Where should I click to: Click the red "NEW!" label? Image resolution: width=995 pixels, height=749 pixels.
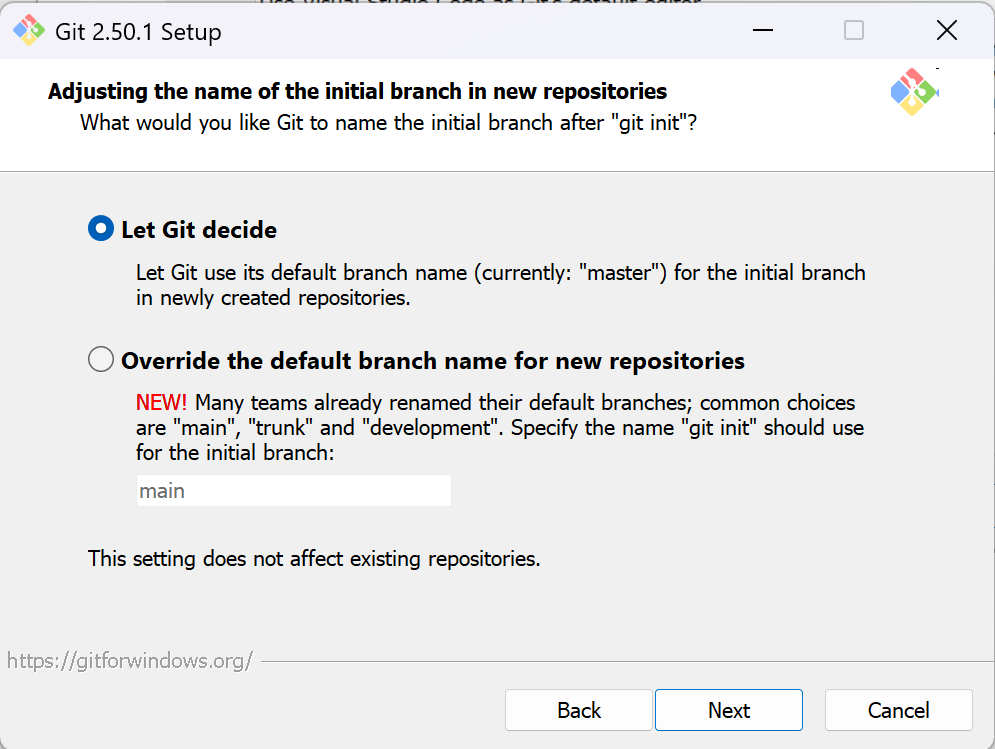point(161,402)
